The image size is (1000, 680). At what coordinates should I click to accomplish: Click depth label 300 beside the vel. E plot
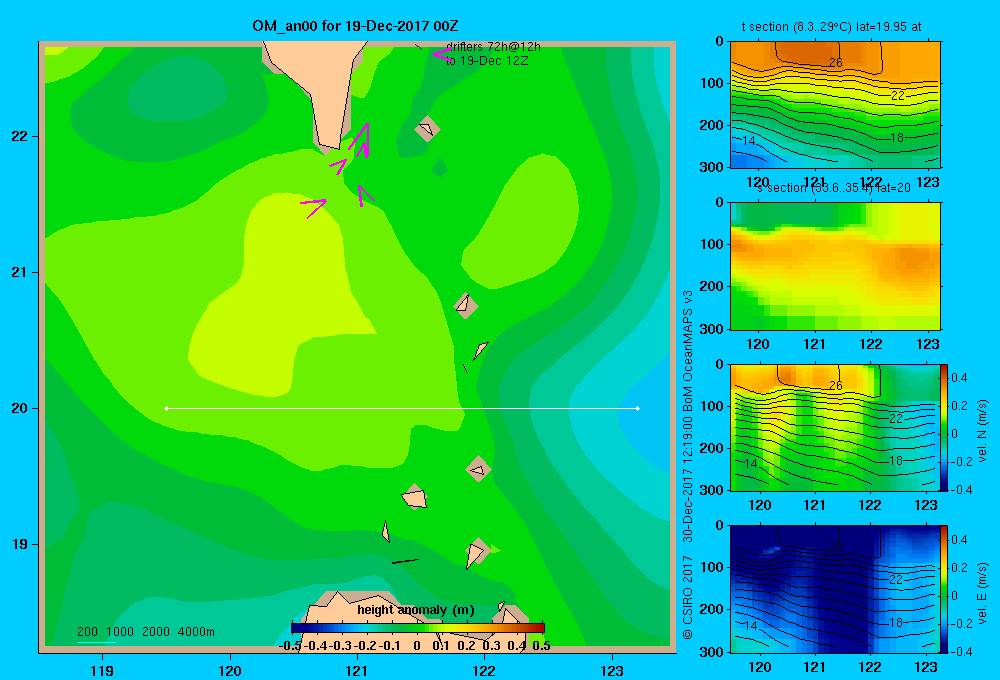pyautogui.click(x=711, y=652)
